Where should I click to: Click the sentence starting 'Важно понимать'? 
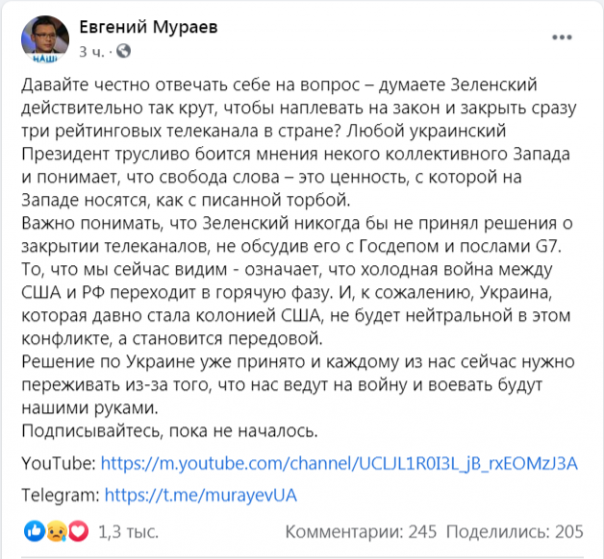(292, 218)
